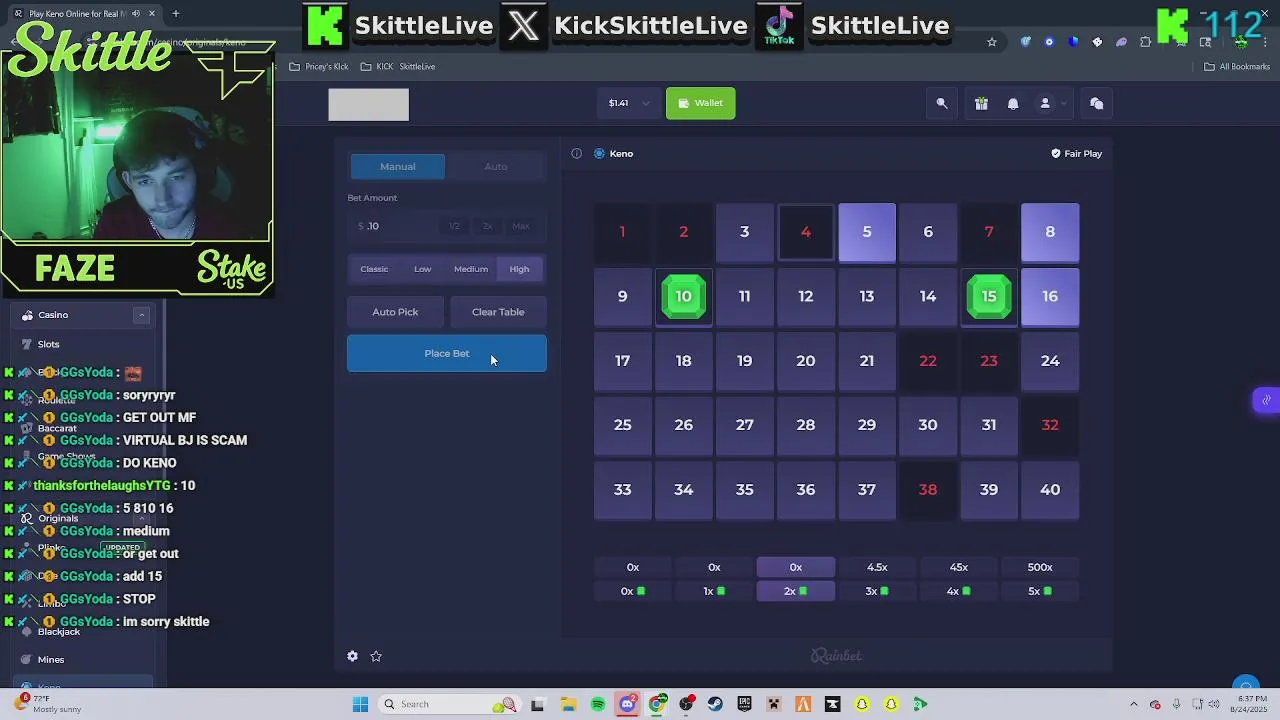Open Slots in casino sidebar

click(x=48, y=344)
